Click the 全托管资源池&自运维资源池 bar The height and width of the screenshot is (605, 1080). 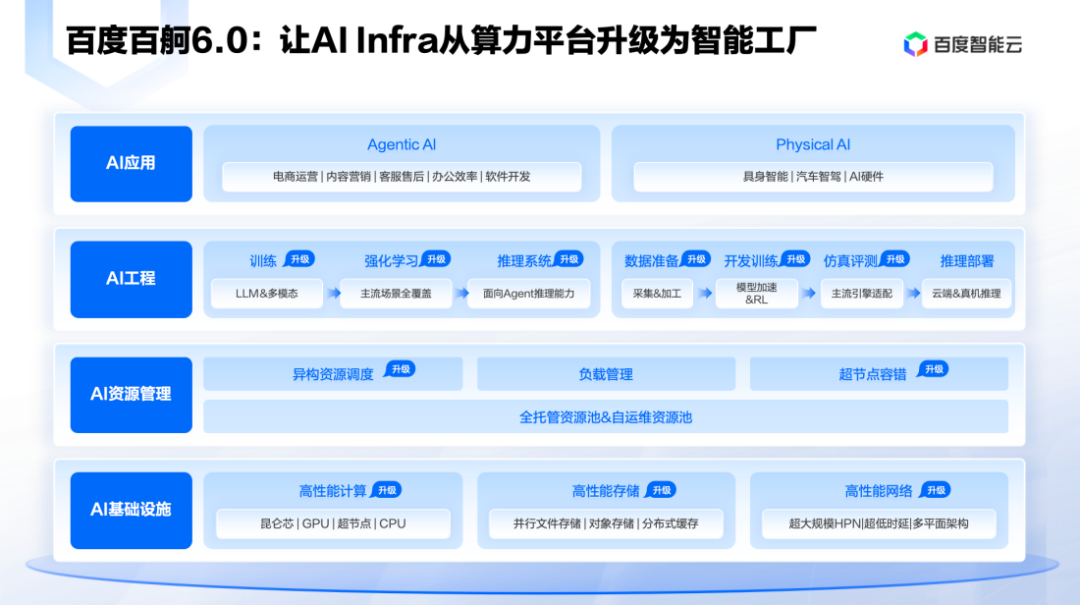[606, 417]
